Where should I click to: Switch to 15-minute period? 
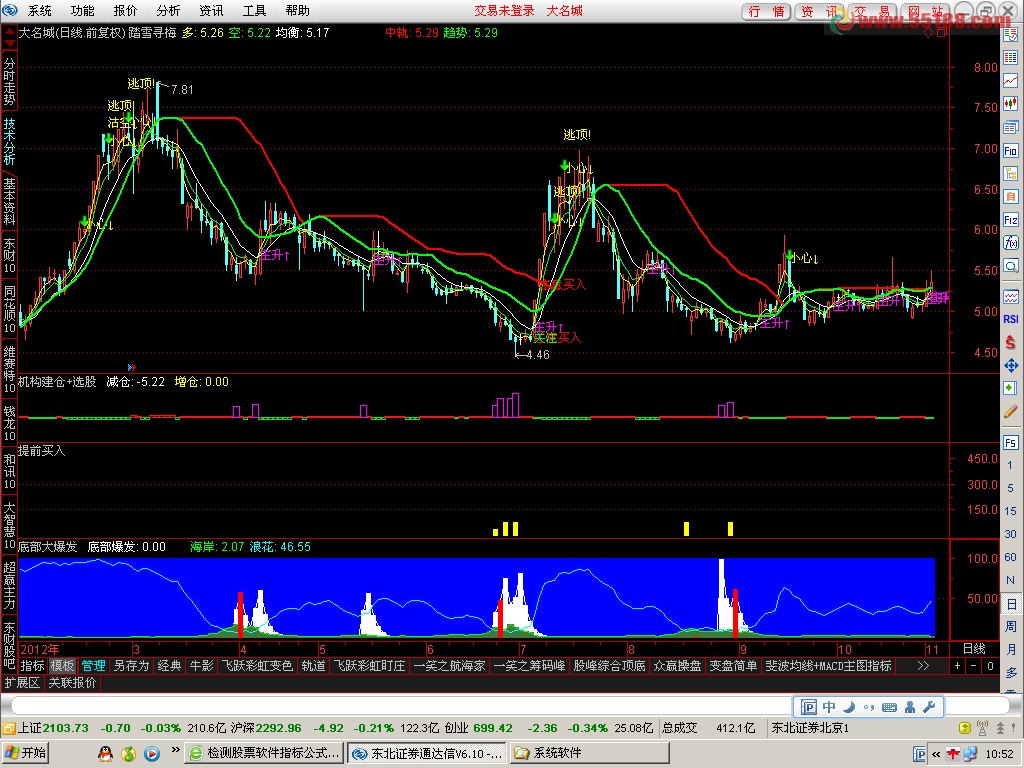click(x=1010, y=511)
